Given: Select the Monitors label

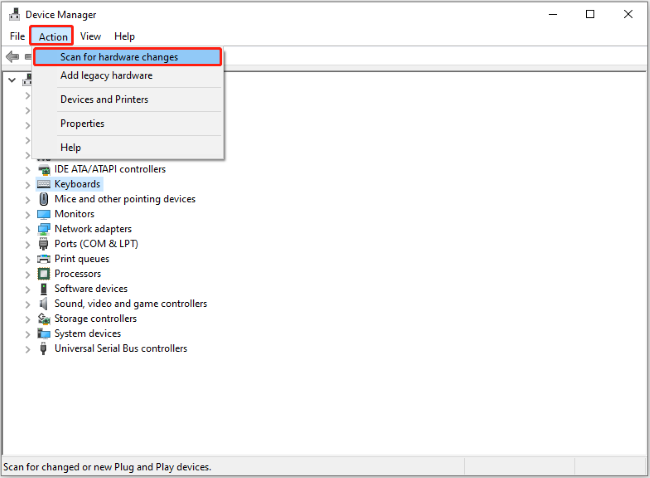Looking at the screenshot, I should coord(75,214).
